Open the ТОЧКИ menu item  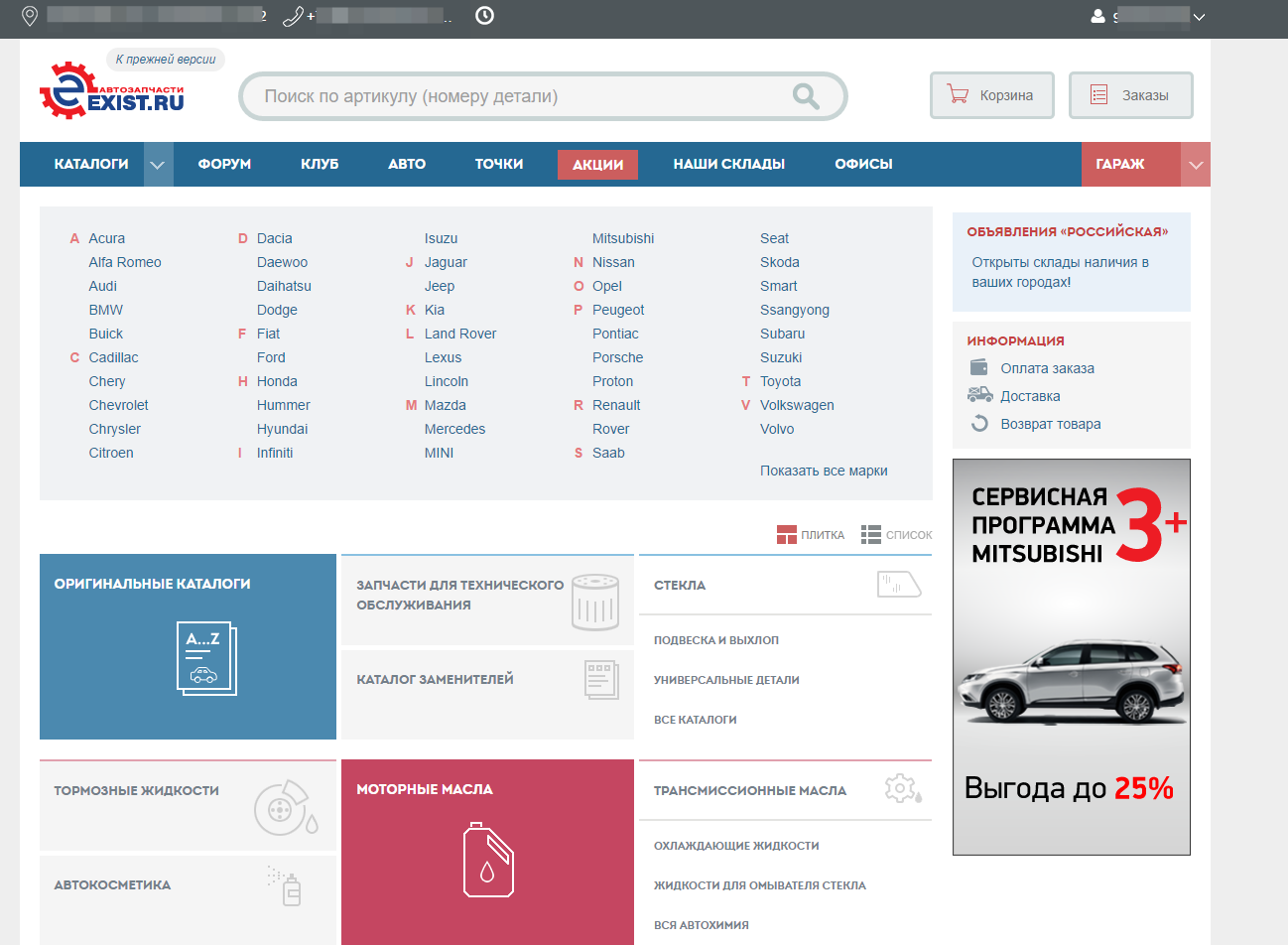click(499, 165)
